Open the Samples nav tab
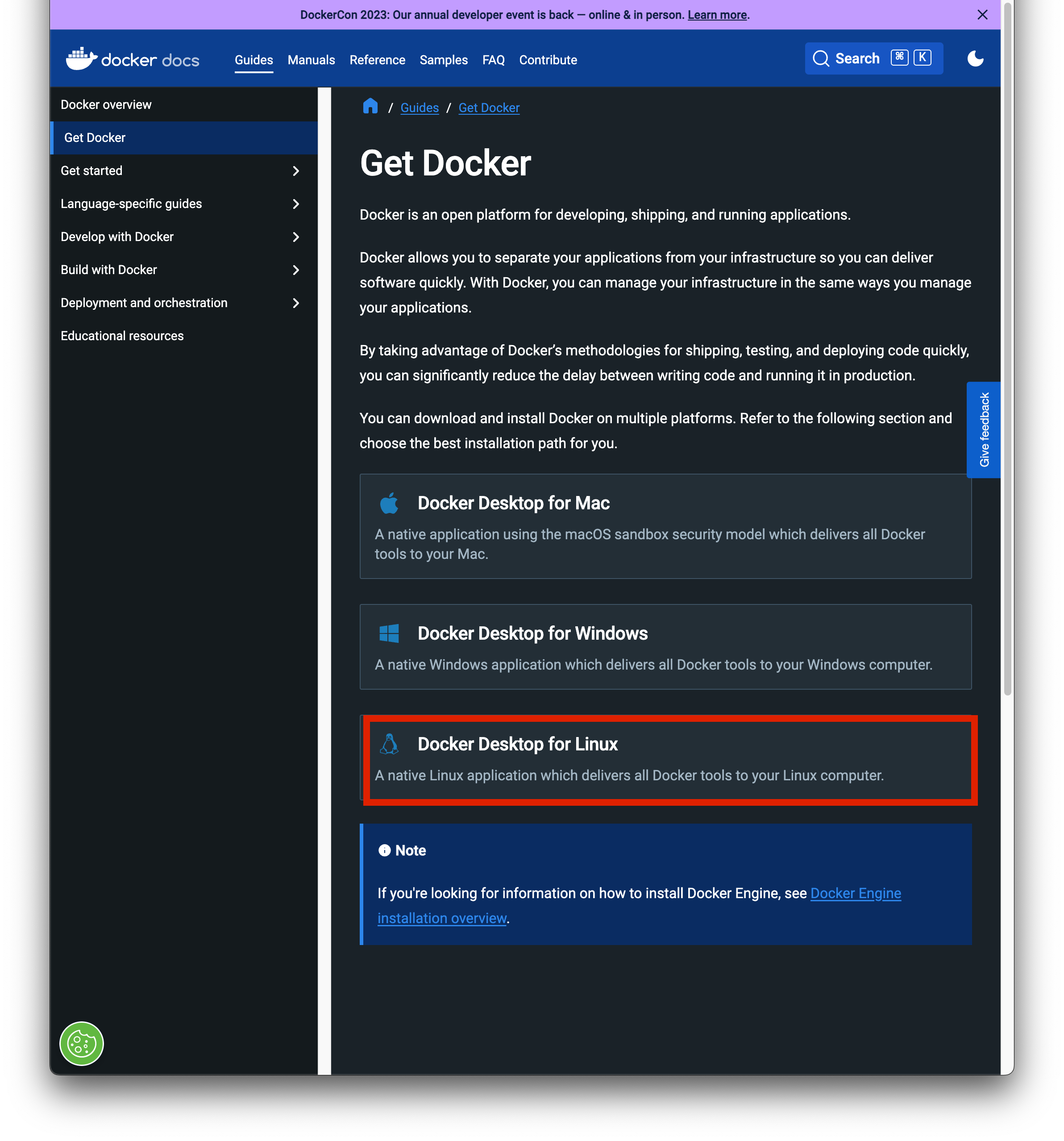Viewport: 1064px width, 1141px height. point(443,60)
